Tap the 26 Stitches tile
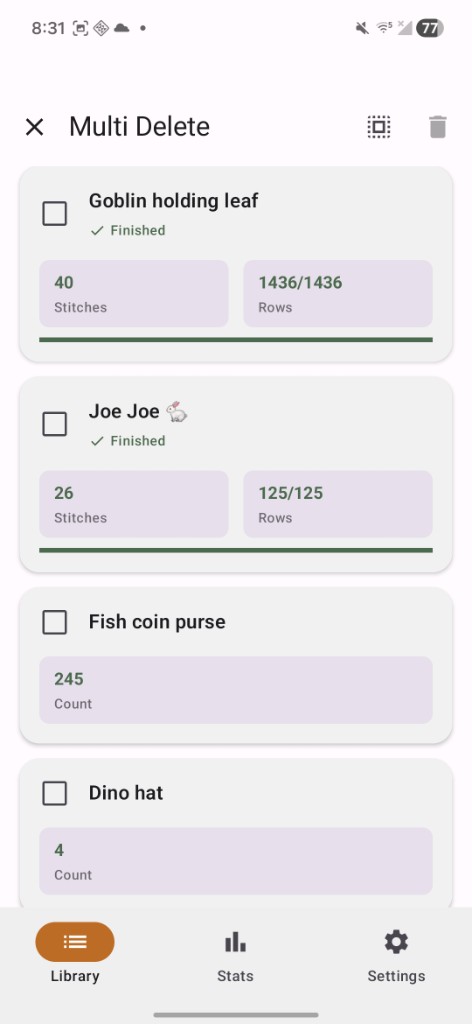472x1024 pixels. (x=134, y=504)
